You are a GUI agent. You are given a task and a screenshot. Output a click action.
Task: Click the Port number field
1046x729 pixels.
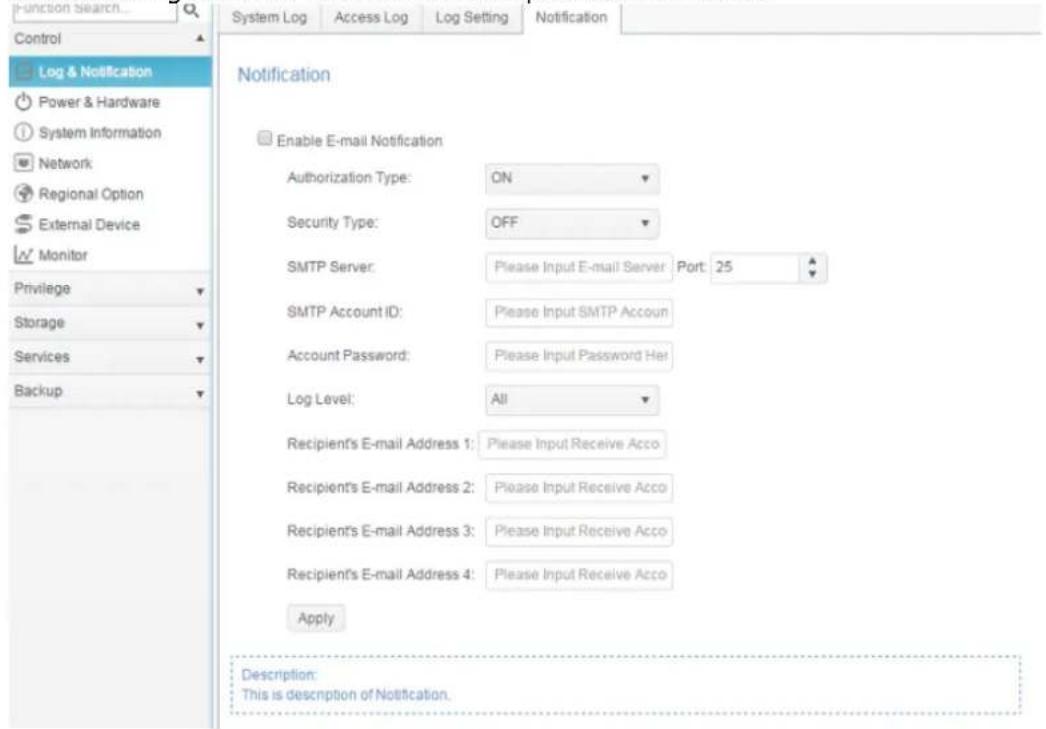[x=754, y=267]
